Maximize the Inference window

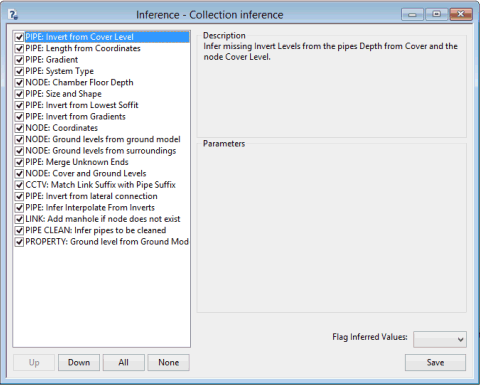[436, 14]
